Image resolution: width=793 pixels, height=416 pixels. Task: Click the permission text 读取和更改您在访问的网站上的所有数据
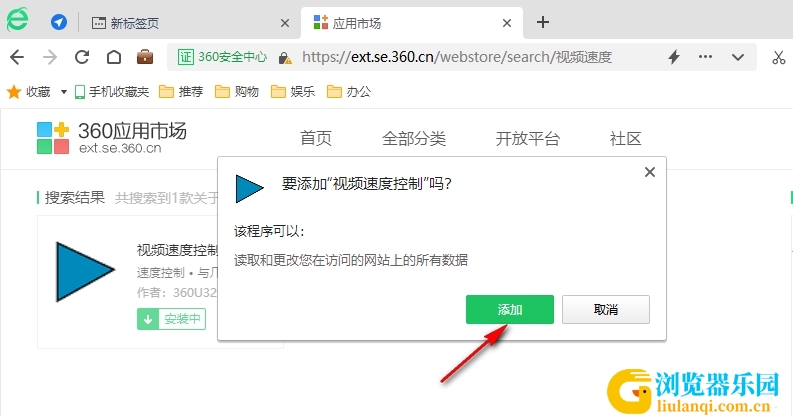pos(351,260)
